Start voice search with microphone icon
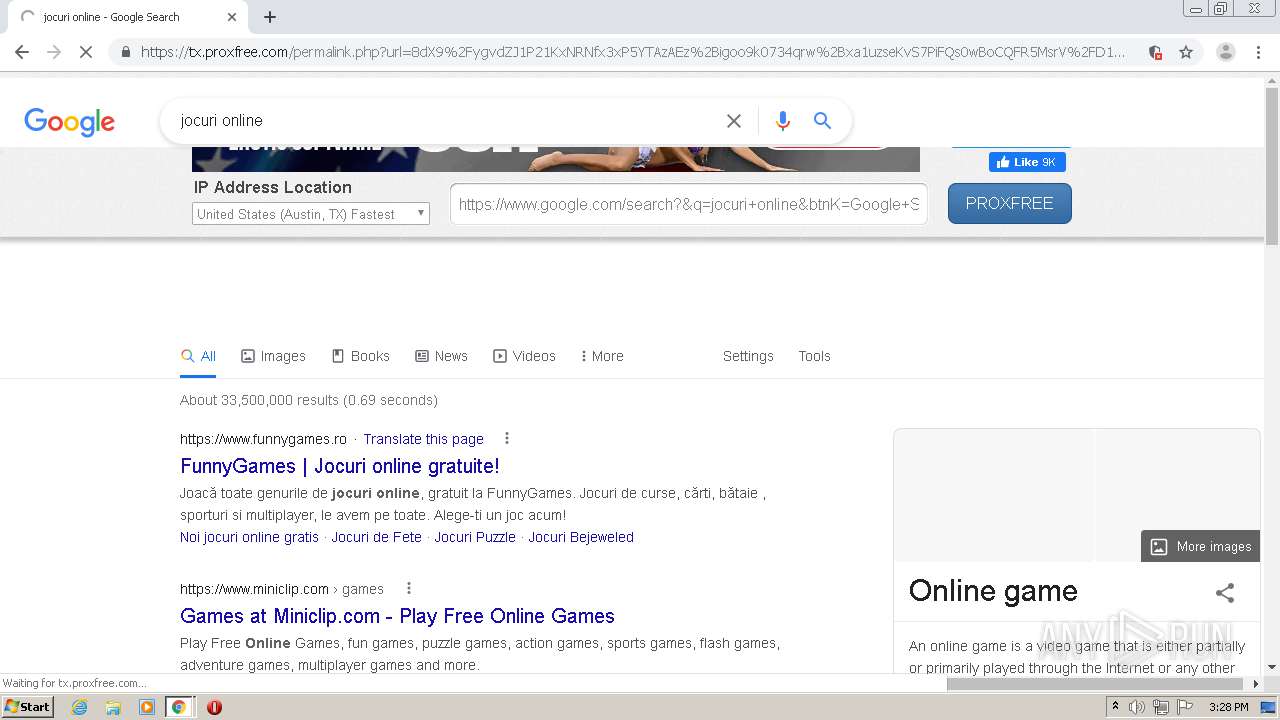The height and width of the screenshot is (720, 1280). click(783, 121)
